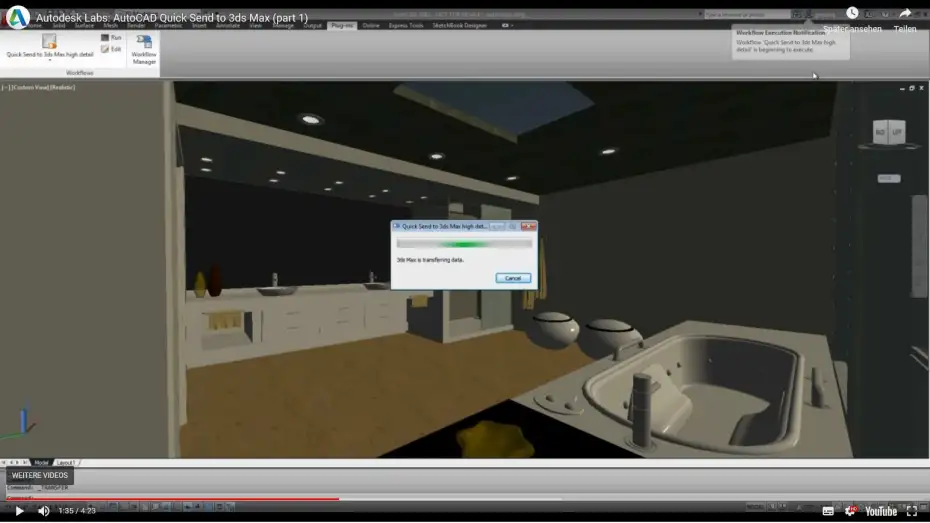Click the Teilen share arrow icon
This screenshot has height=523, width=930.
(904, 13)
